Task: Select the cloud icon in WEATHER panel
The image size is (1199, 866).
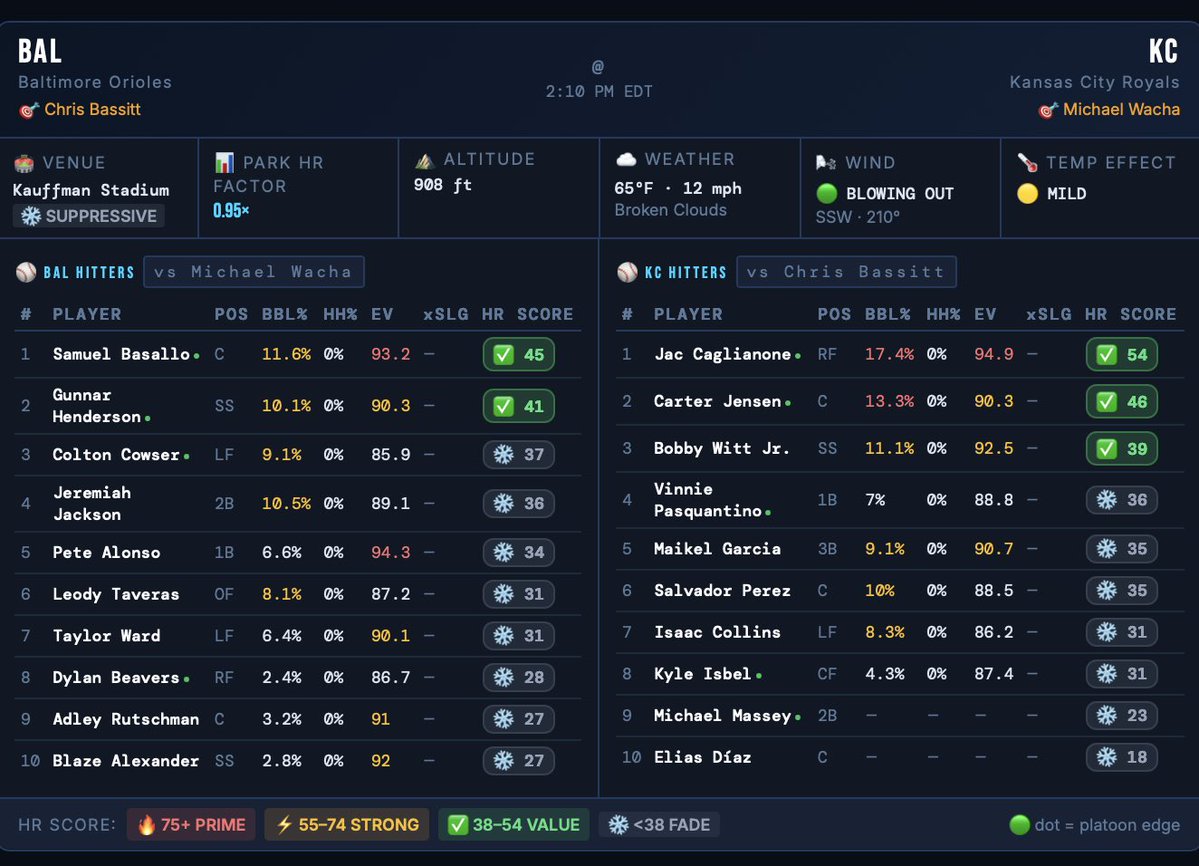Action: click(625, 158)
